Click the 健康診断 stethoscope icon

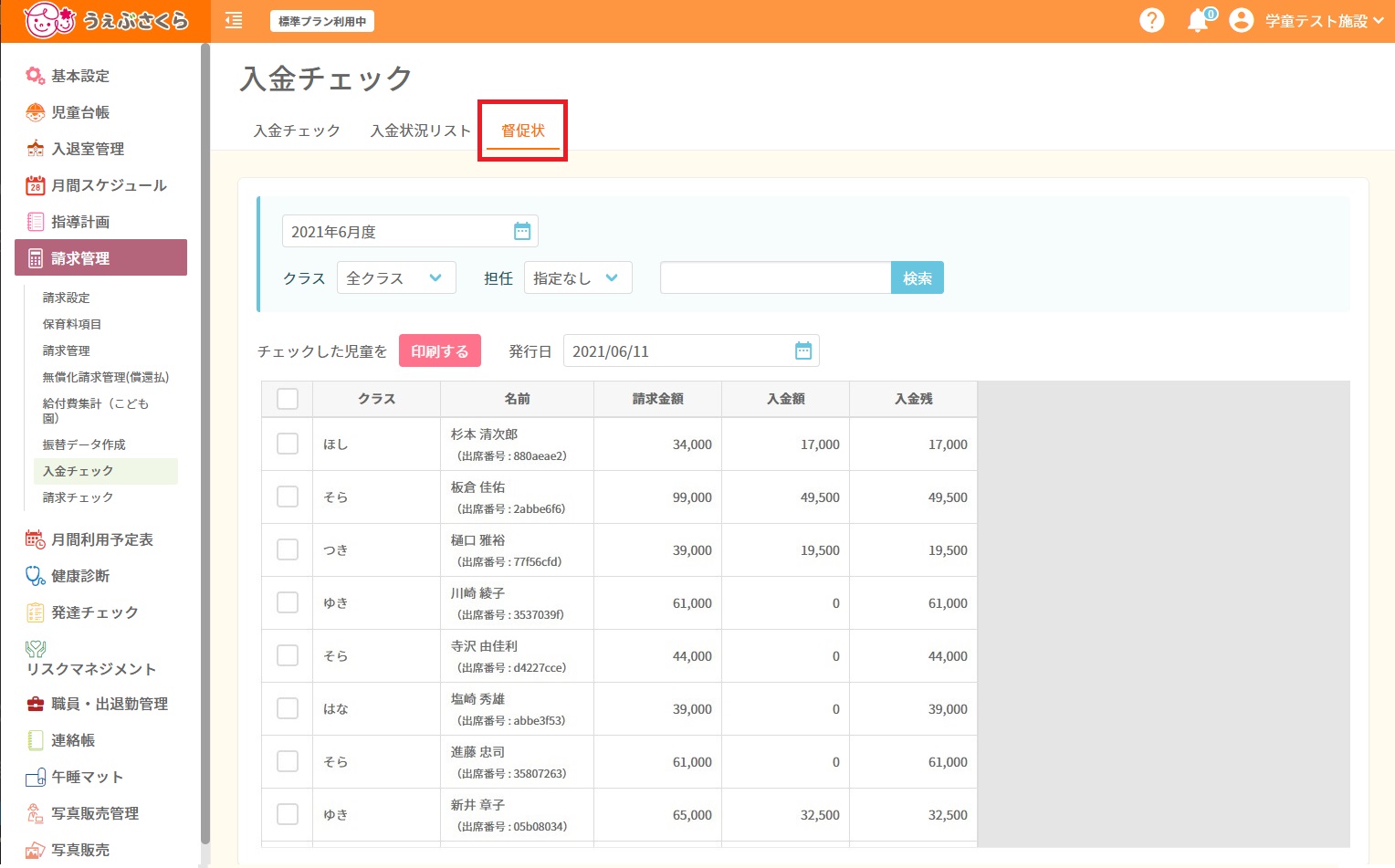click(36, 576)
